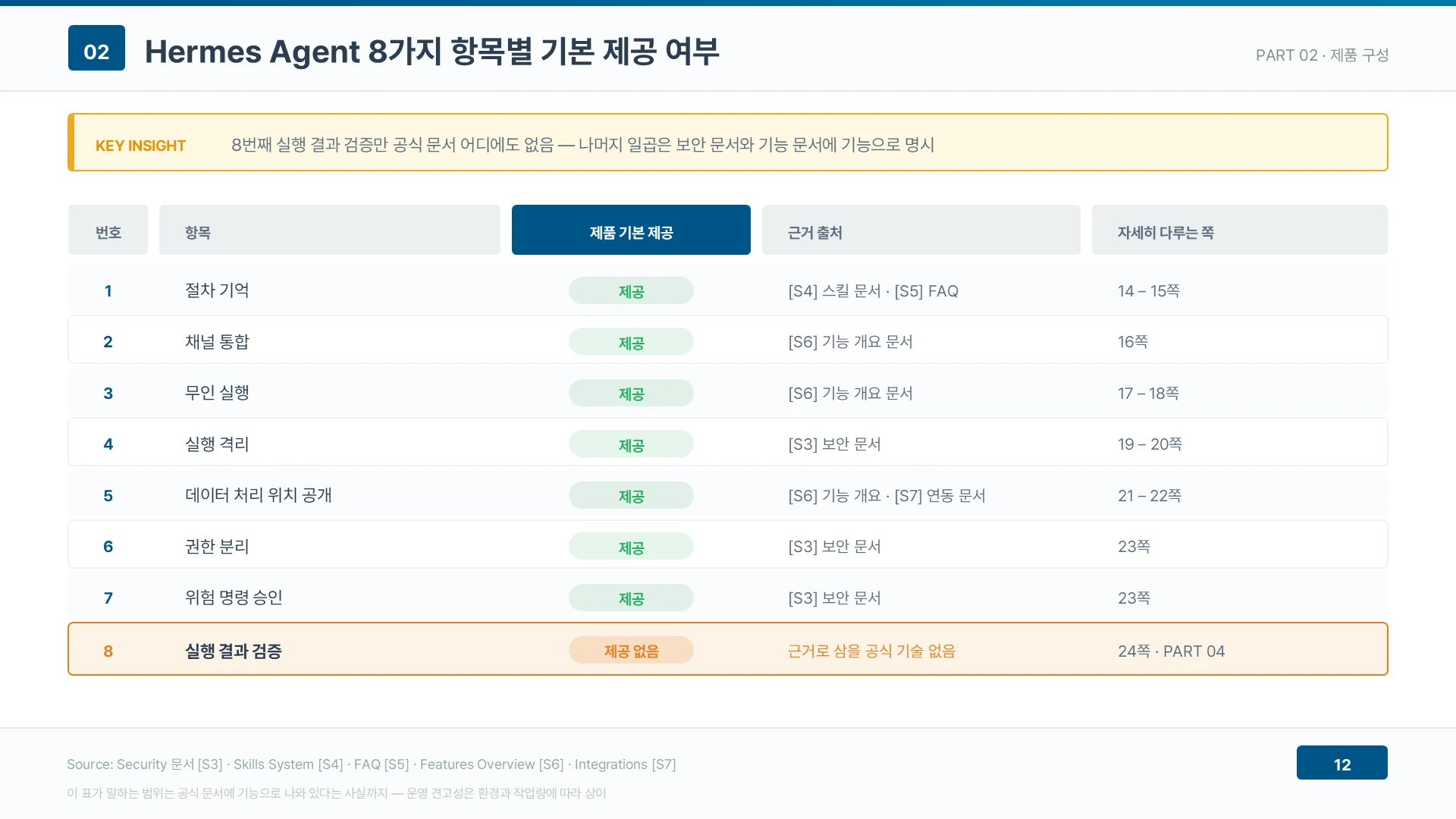Select the '권한 분리' item cell

pos(217,547)
